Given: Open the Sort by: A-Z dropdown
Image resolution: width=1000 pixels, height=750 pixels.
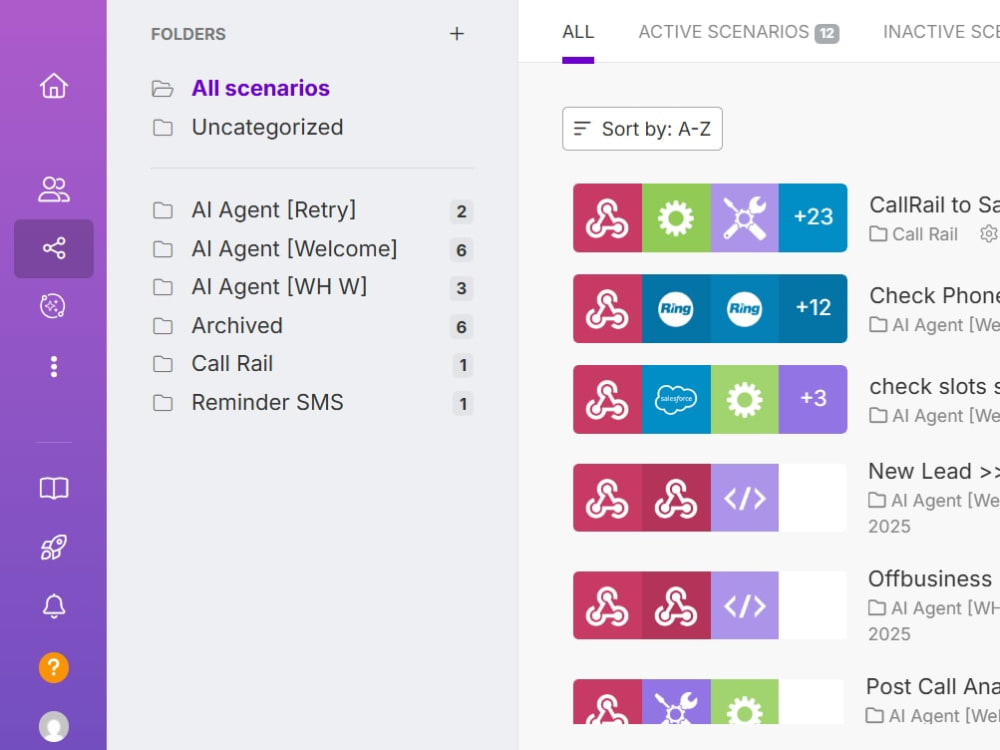Looking at the screenshot, I should [642, 129].
